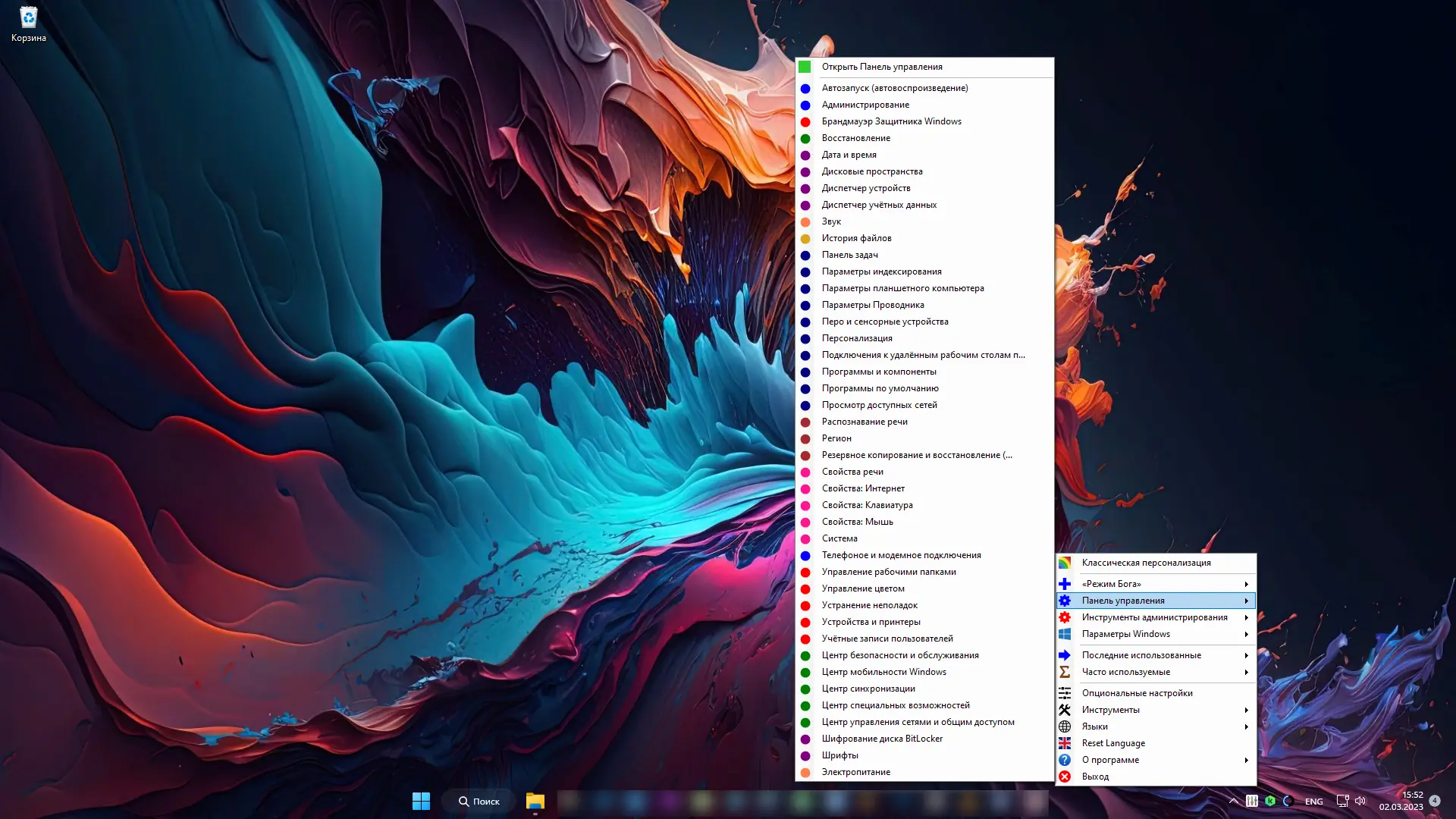This screenshot has width=1456, height=819.
Task: Click the blue plus «Режим Бога» icon
Action: coord(1065,584)
